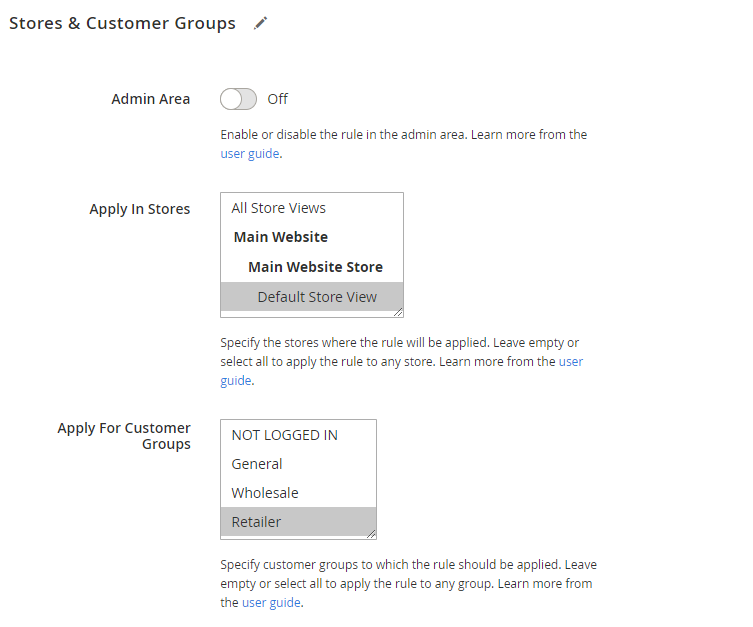Select "All Store Views" in the stores list

pos(278,208)
